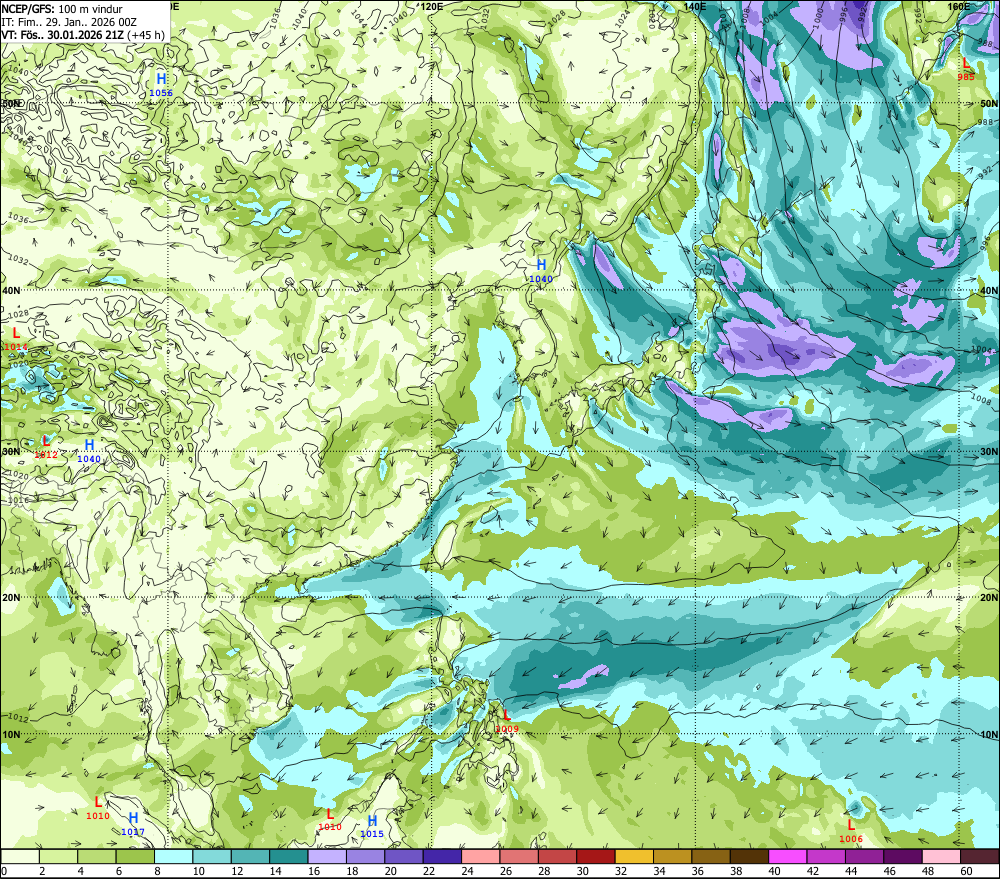Click the 50N label on the left edge
The height and width of the screenshot is (879, 1000).
(11, 103)
